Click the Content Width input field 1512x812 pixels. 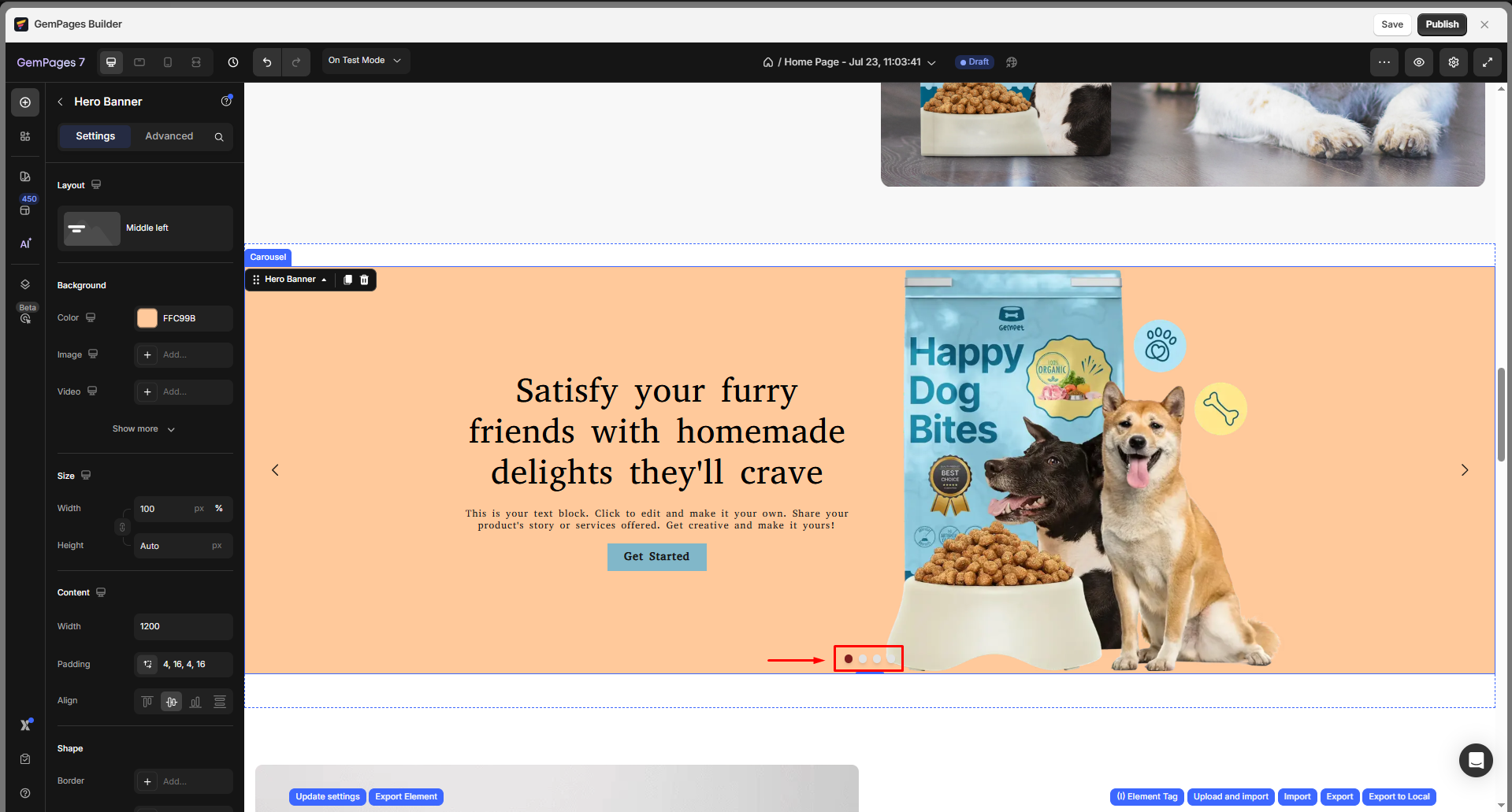(183, 627)
